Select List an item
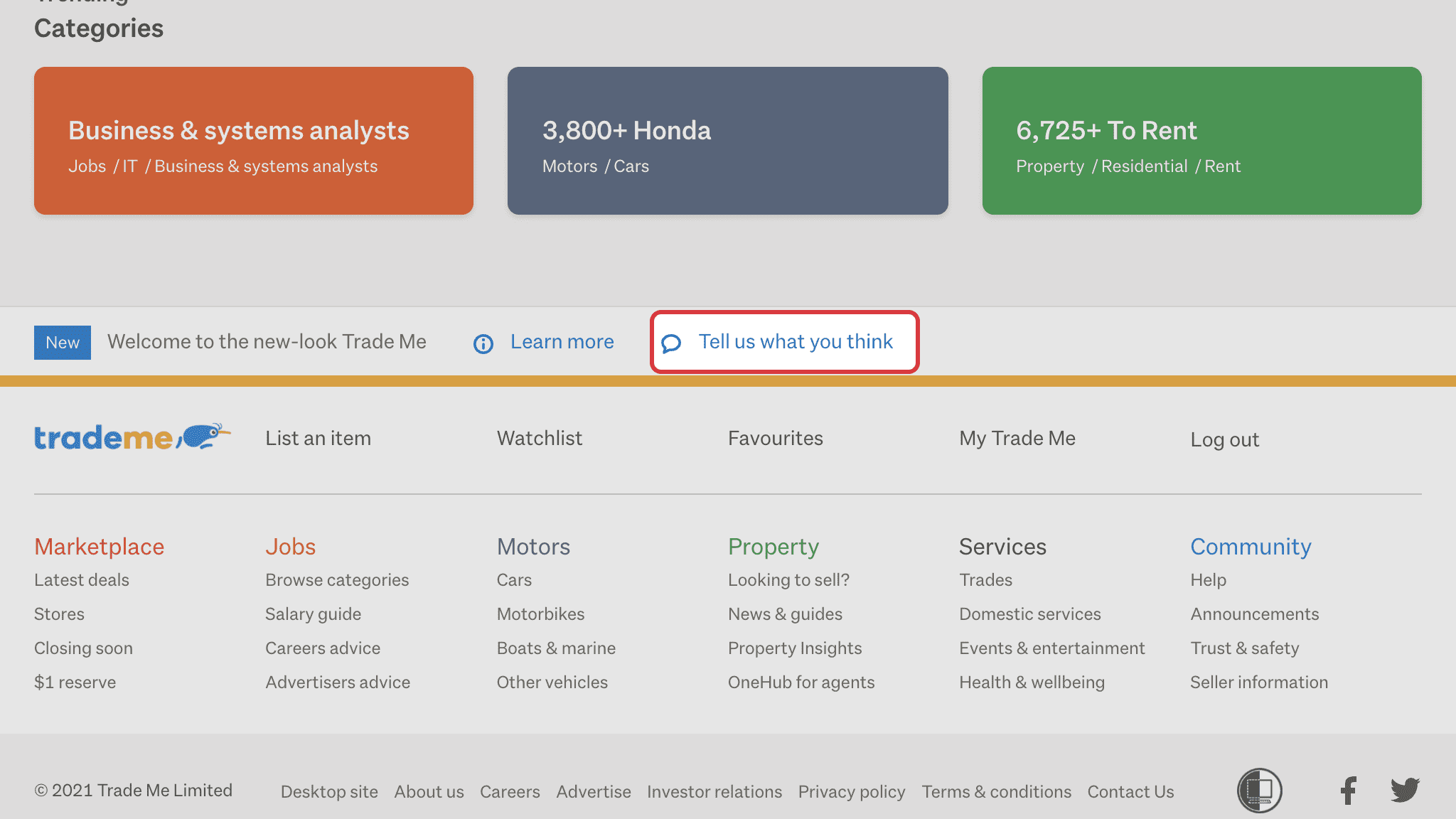This screenshot has width=1456, height=819. [318, 438]
